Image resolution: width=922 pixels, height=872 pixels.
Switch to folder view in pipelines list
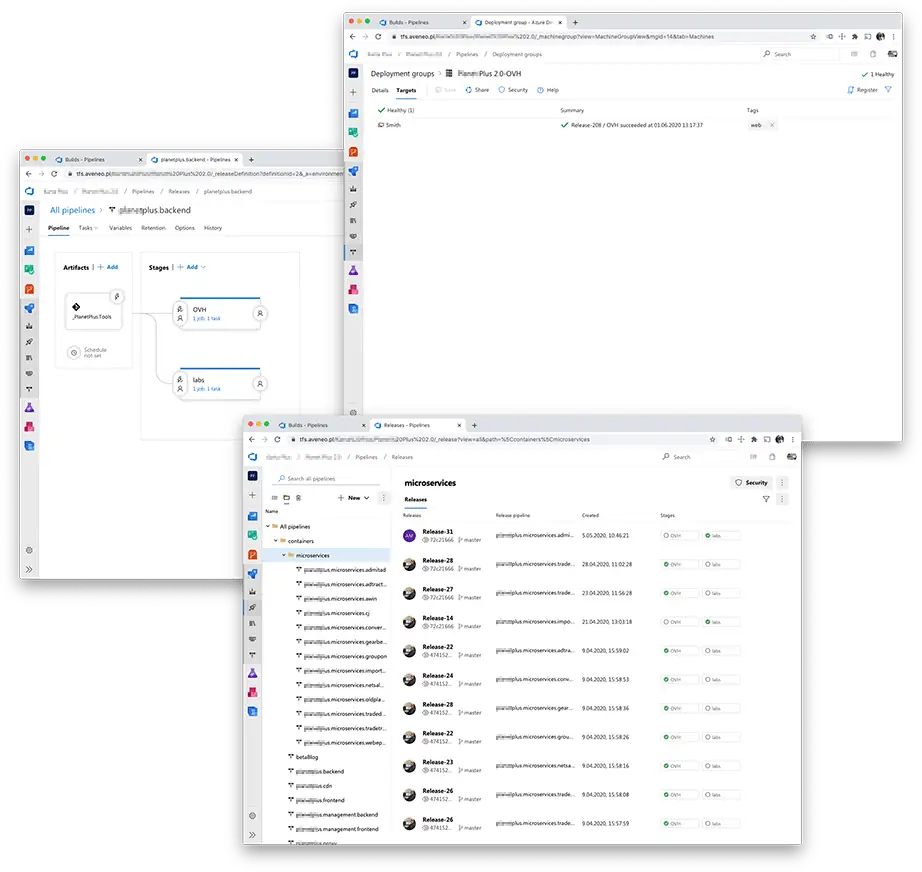[286, 497]
